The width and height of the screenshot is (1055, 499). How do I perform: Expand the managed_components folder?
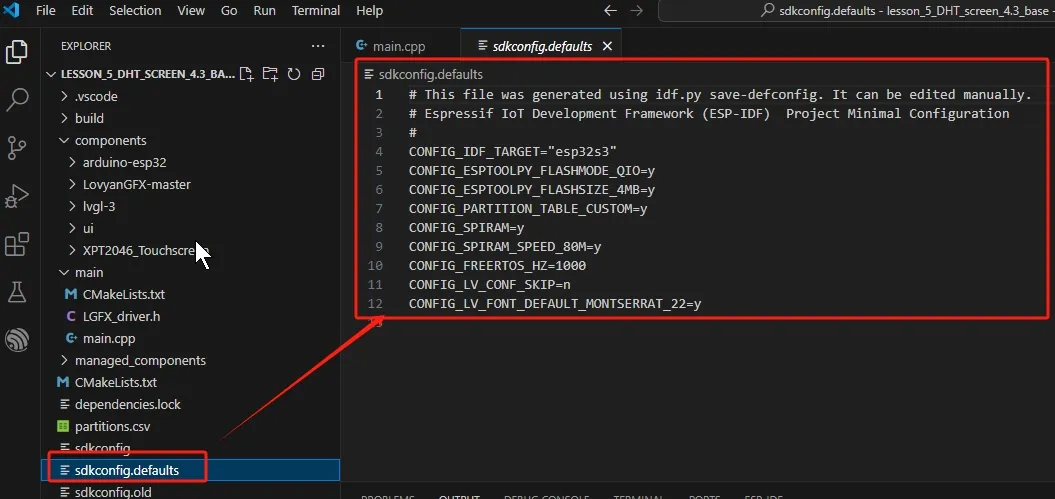tap(139, 360)
